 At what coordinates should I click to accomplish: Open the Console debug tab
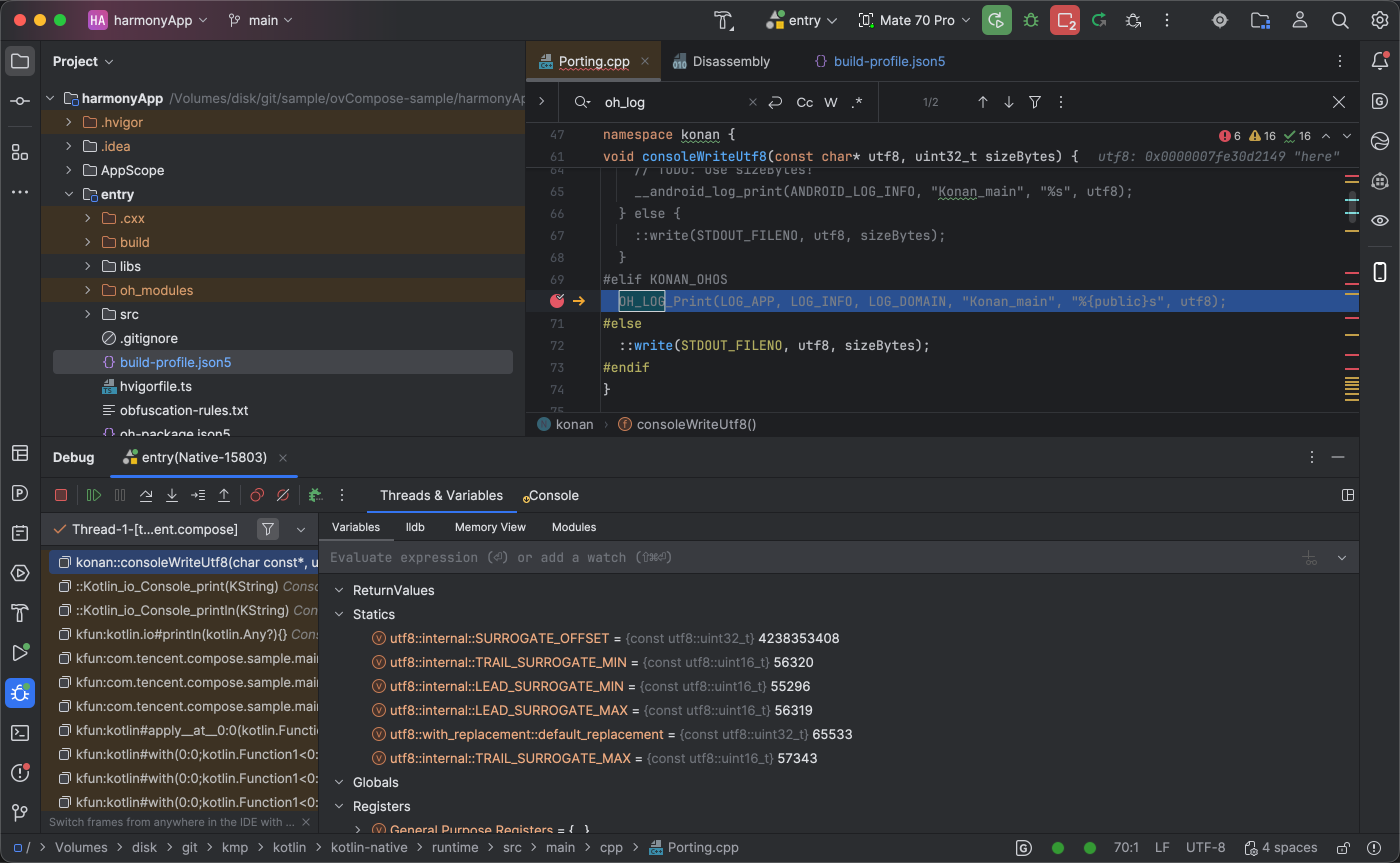pos(553,495)
